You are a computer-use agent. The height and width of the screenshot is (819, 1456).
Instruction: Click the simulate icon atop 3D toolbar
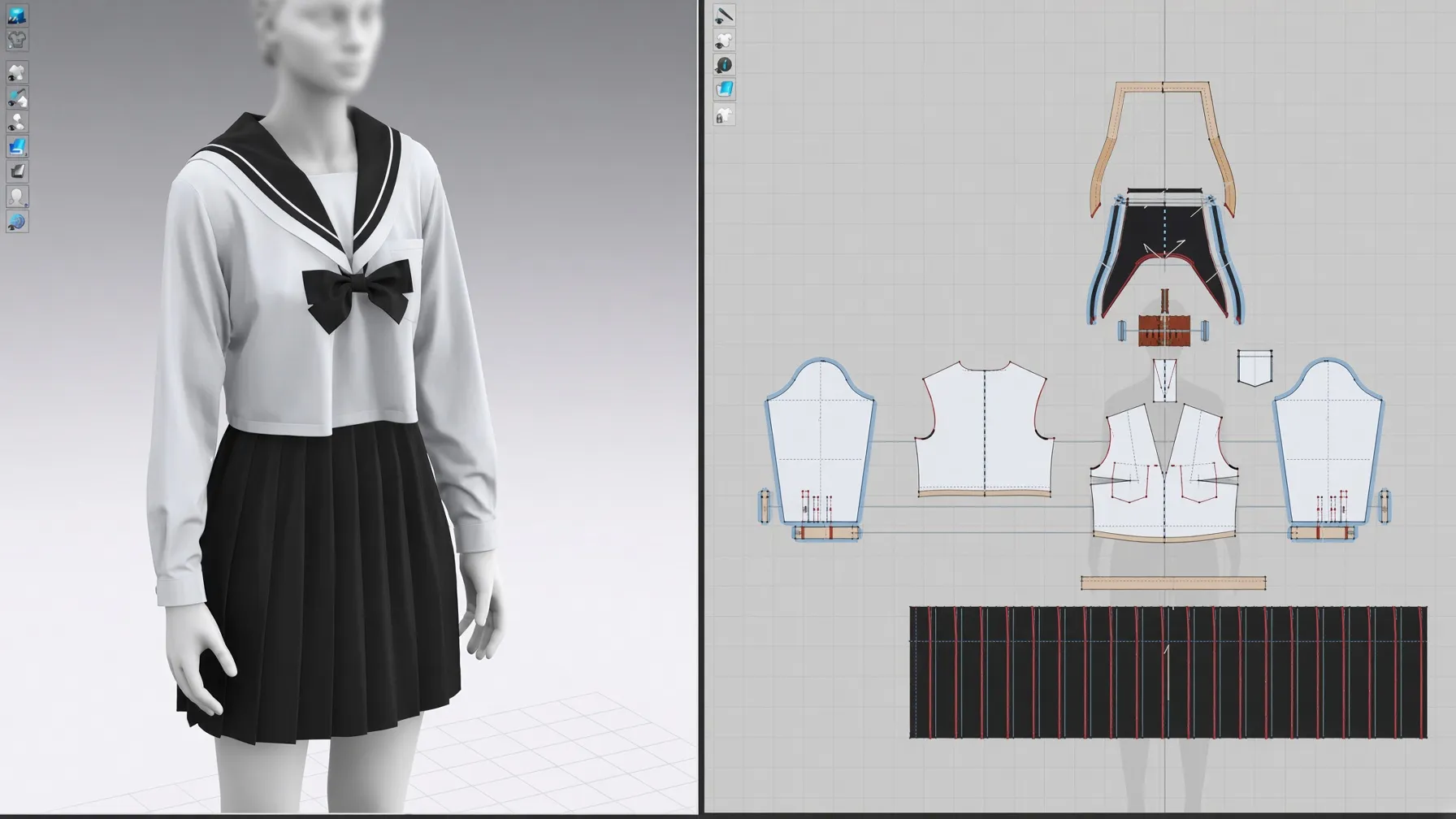(17, 15)
